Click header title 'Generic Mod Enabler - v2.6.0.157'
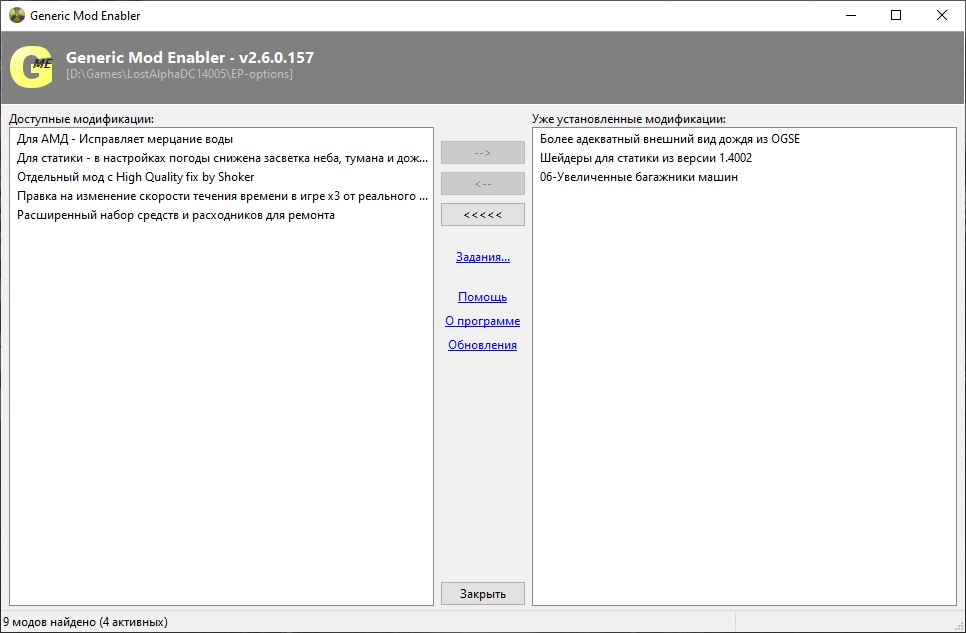The image size is (966, 633). point(190,57)
